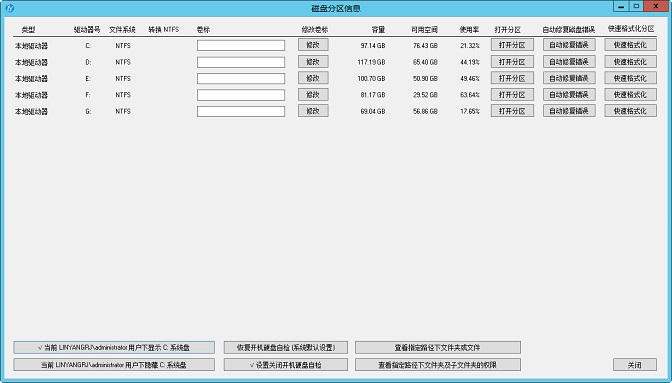
Task: Maximize the 磁盘分区信息 window
Action: pos(636,6)
